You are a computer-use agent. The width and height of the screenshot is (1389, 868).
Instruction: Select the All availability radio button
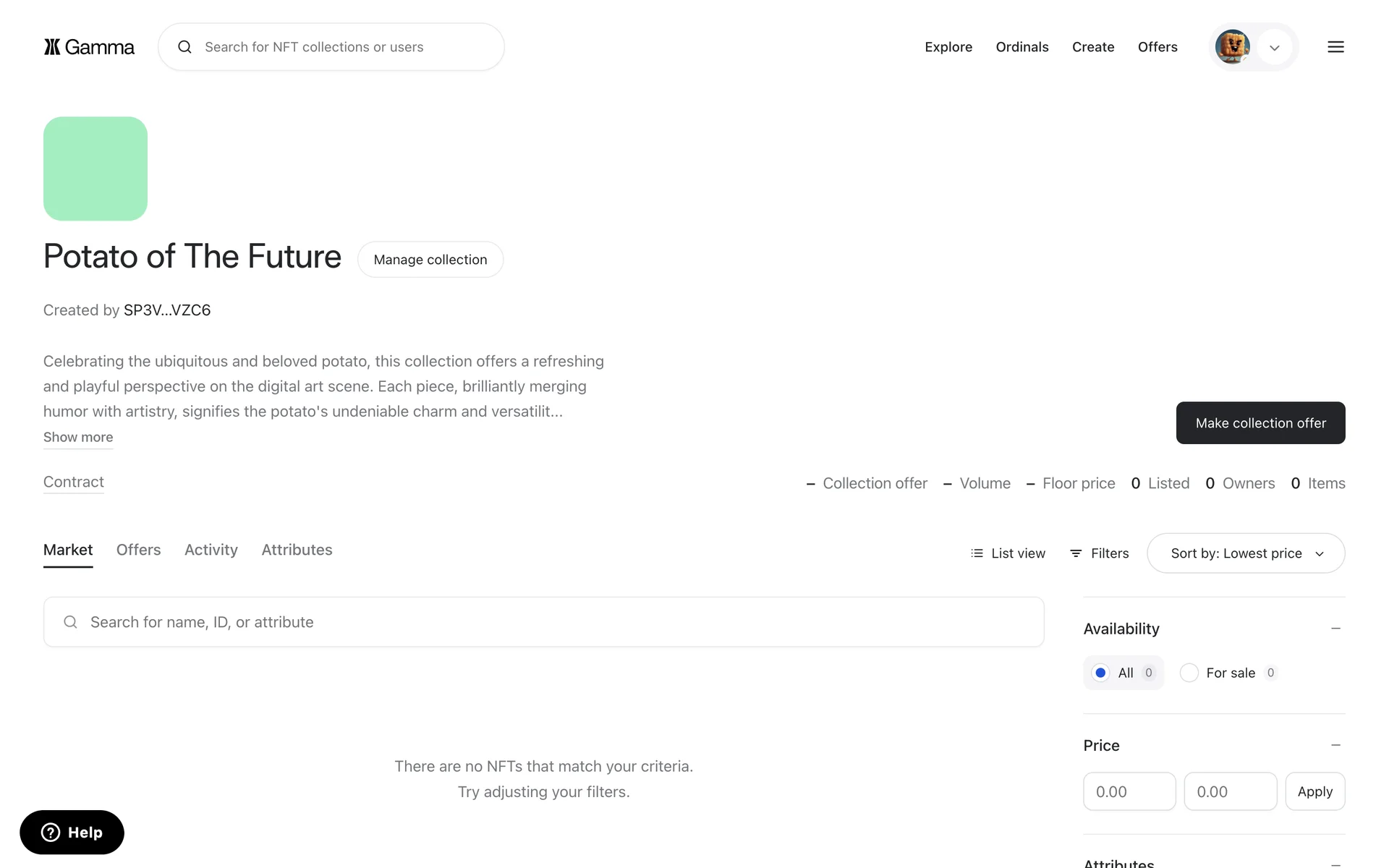point(1100,673)
